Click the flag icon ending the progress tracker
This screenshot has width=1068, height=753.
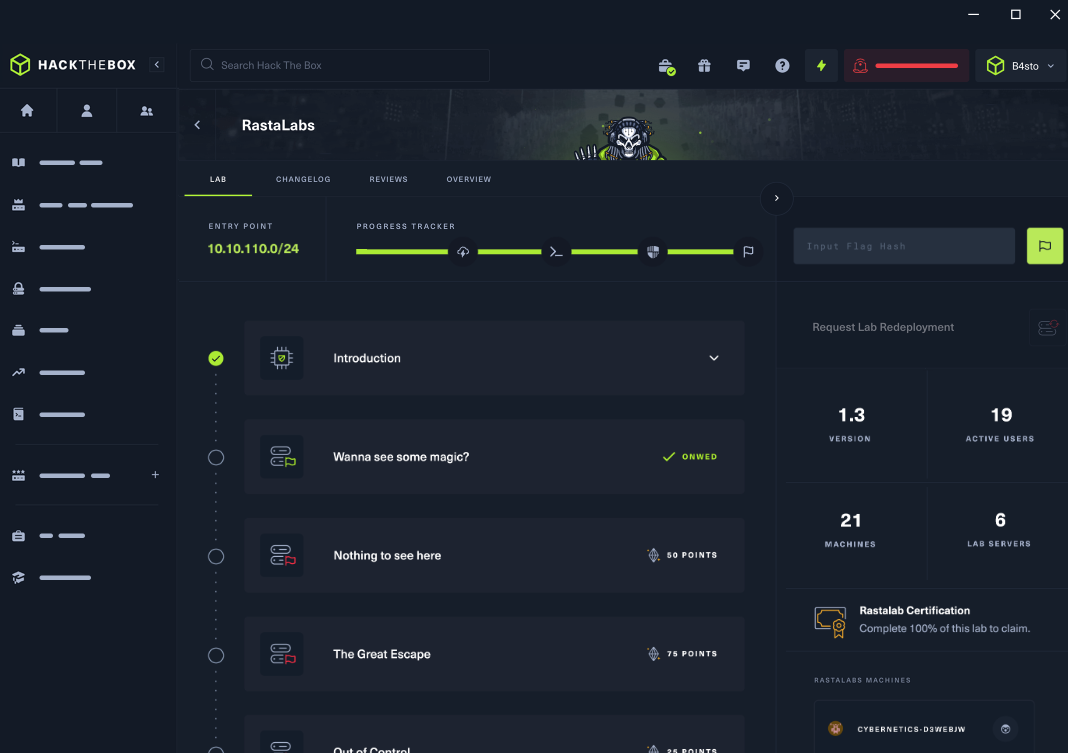point(749,251)
